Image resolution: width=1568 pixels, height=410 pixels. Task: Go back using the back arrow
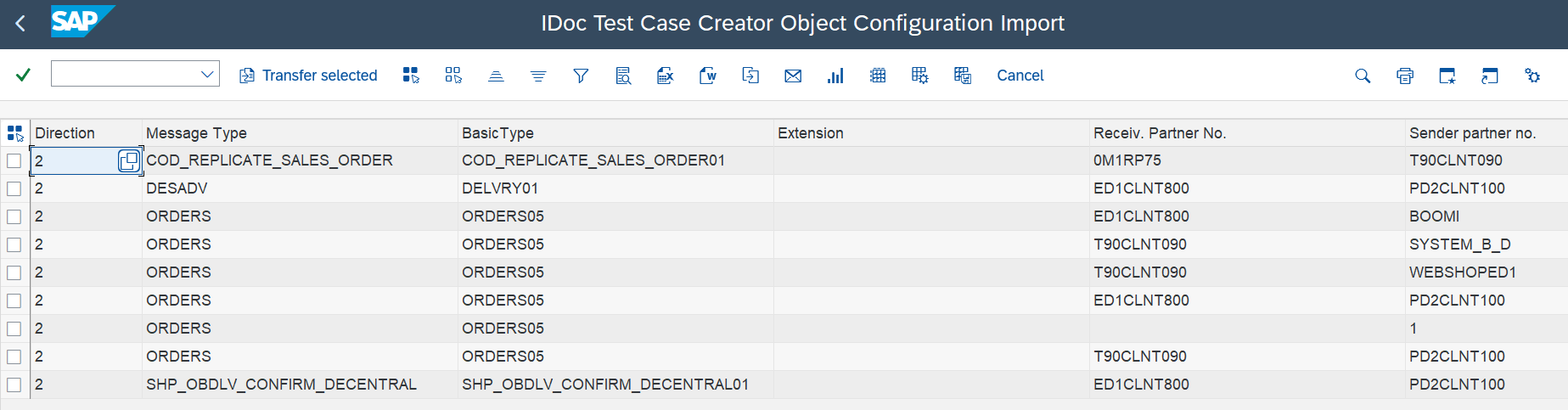20,24
